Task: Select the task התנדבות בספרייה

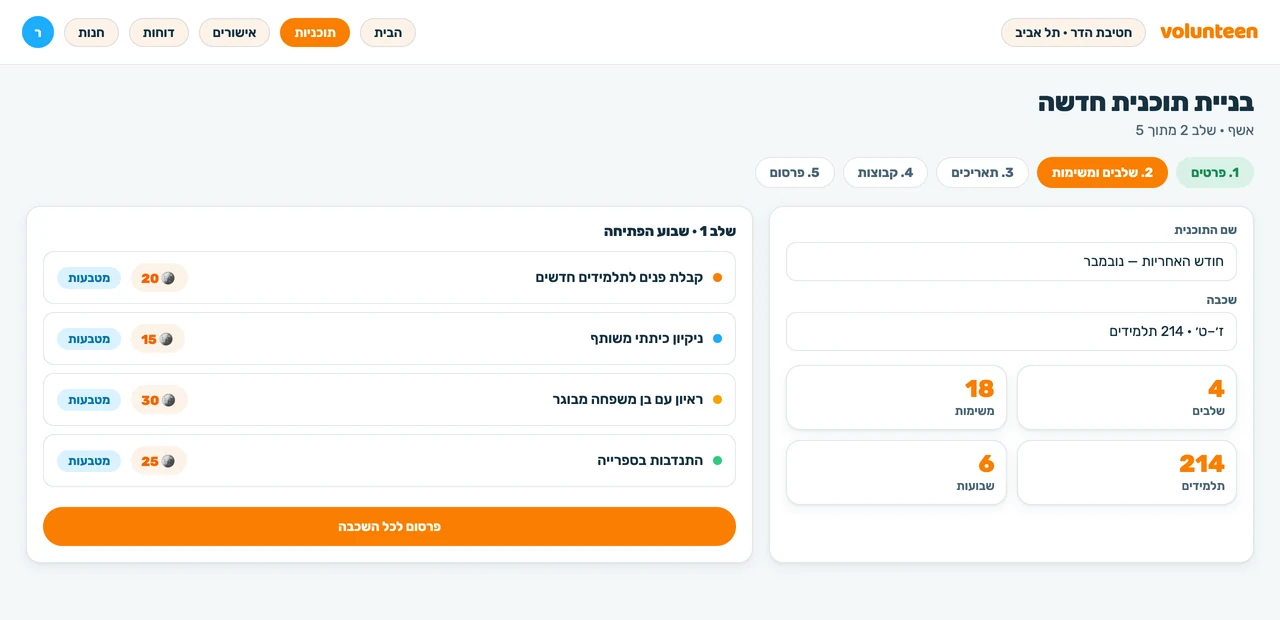Action: [389, 461]
